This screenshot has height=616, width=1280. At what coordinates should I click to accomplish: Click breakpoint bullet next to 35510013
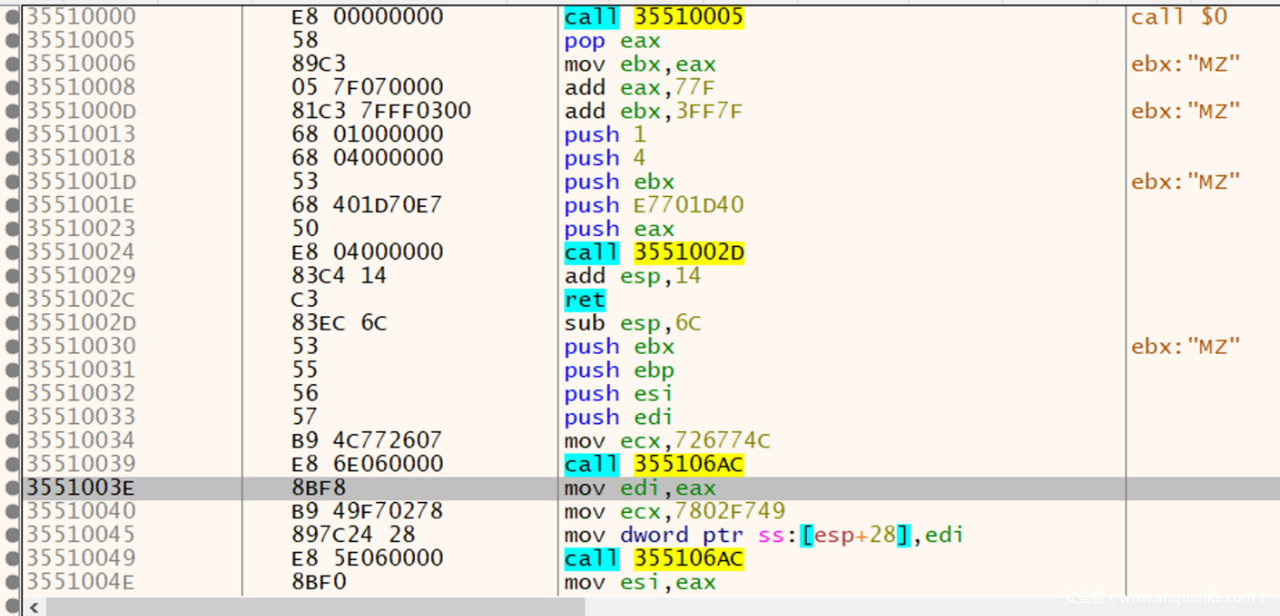coord(12,135)
